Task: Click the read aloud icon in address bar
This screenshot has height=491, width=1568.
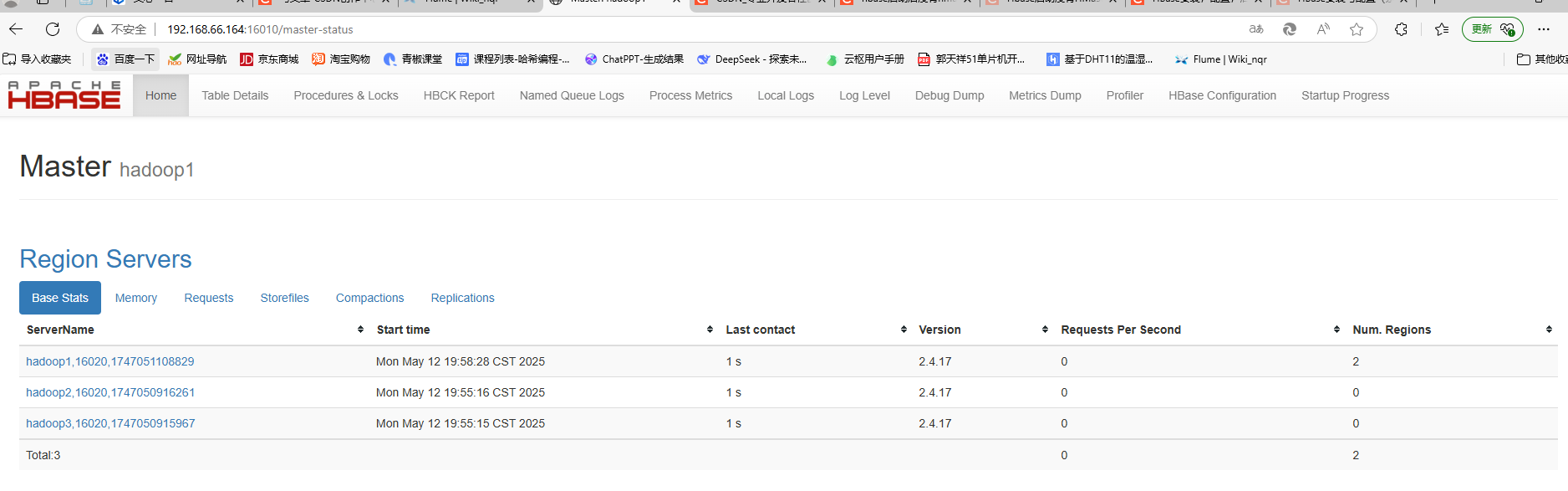Action: pos(1323,29)
